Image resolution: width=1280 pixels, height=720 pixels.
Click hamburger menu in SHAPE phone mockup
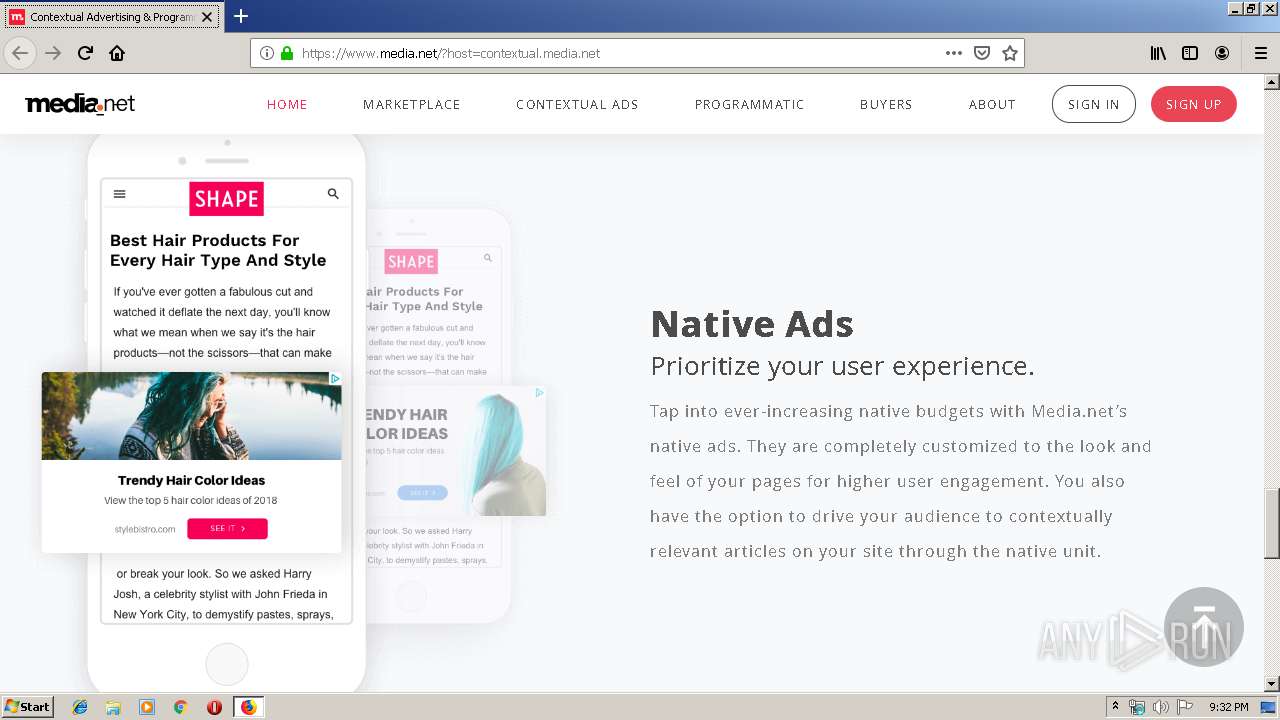click(119, 194)
